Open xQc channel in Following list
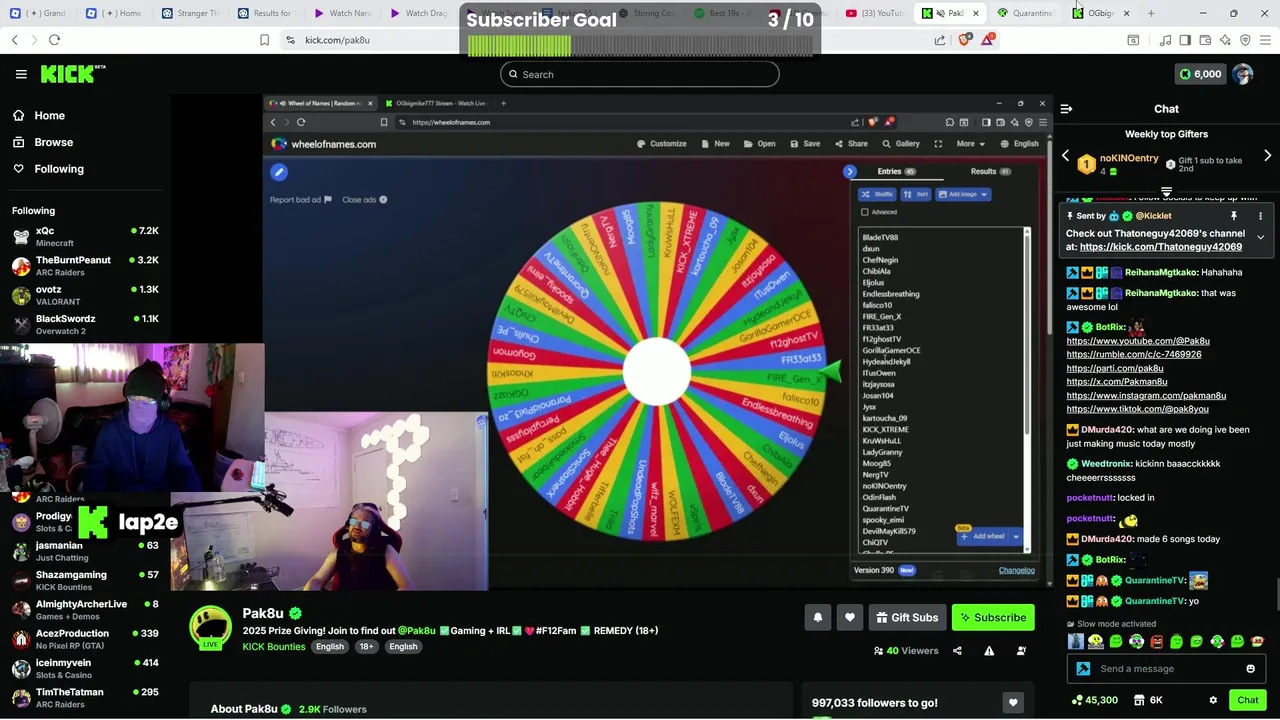Screen dimensions: 1280x720 85,236
